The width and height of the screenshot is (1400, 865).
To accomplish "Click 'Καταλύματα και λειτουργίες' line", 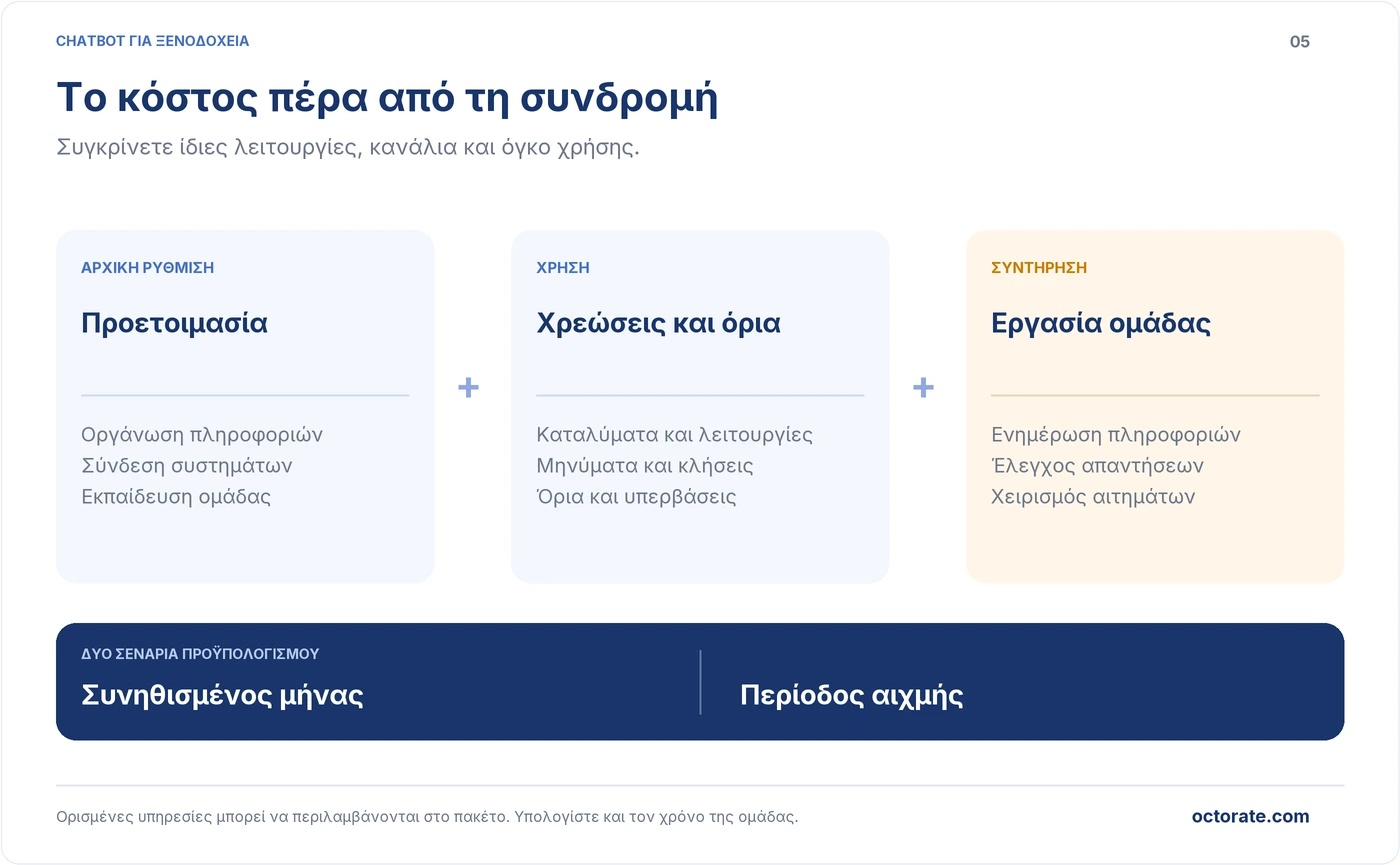I will point(674,435).
